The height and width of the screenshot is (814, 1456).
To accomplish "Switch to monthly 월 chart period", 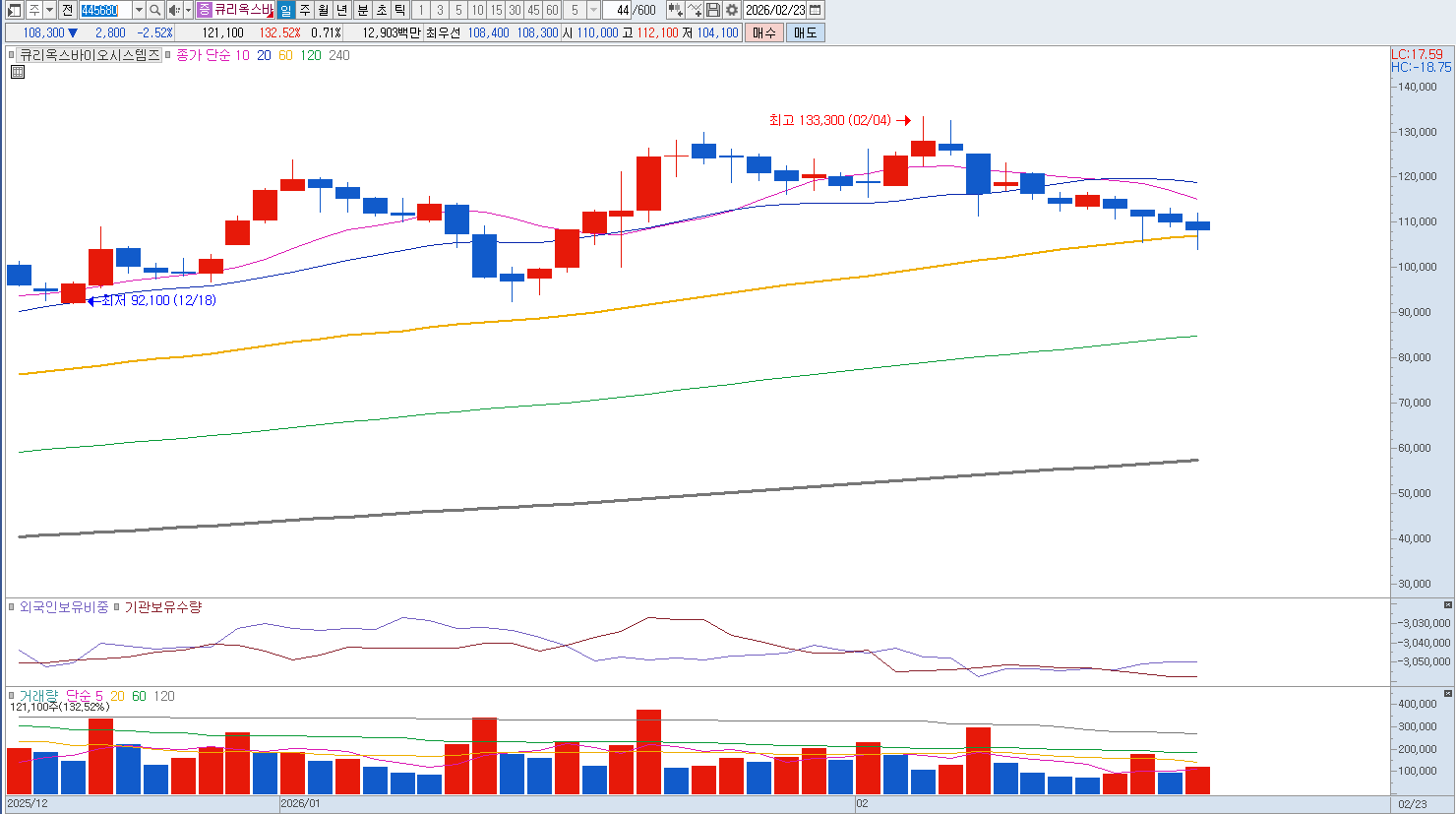I will pyautogui.click(x=323, y=10).
